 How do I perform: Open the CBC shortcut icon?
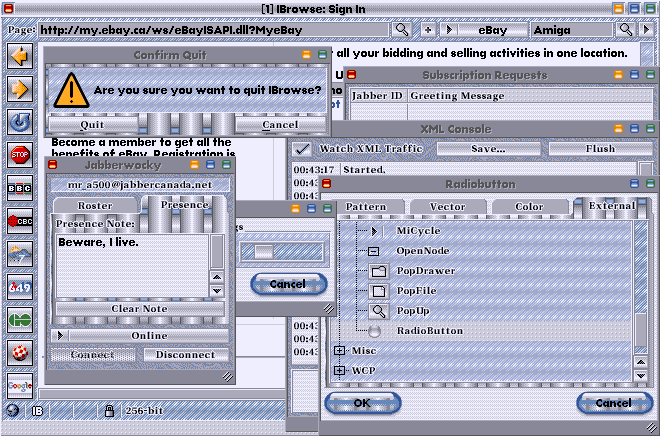(x=20, y=221)
